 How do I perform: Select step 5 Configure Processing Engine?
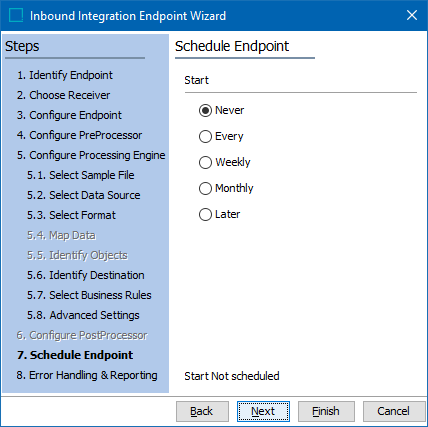91,155
